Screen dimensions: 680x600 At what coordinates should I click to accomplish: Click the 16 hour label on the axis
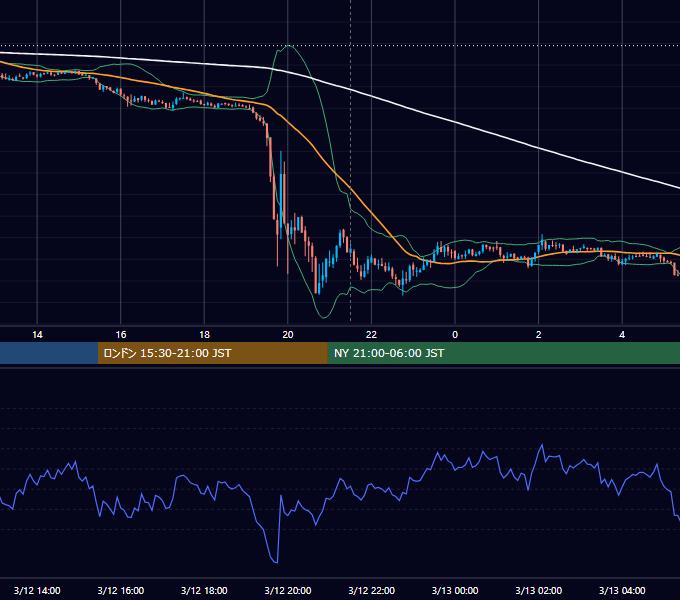click(121, 335)
